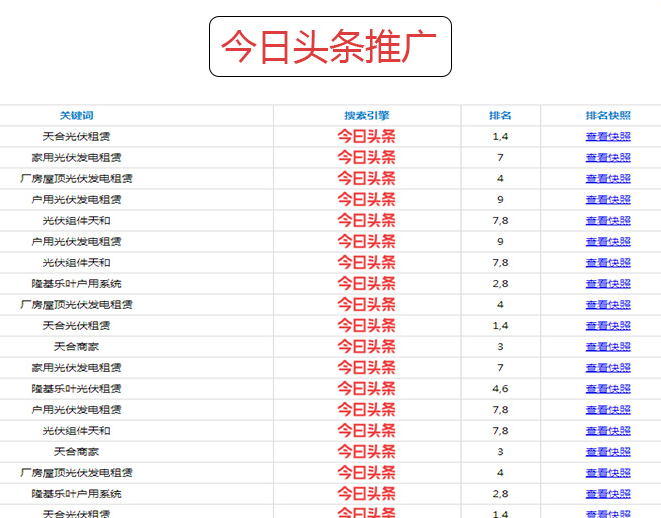This screenshot has width=661, height=518.
Task: Open 查看快照 for first 光伏组件天和 row
Action: [608, 221]
